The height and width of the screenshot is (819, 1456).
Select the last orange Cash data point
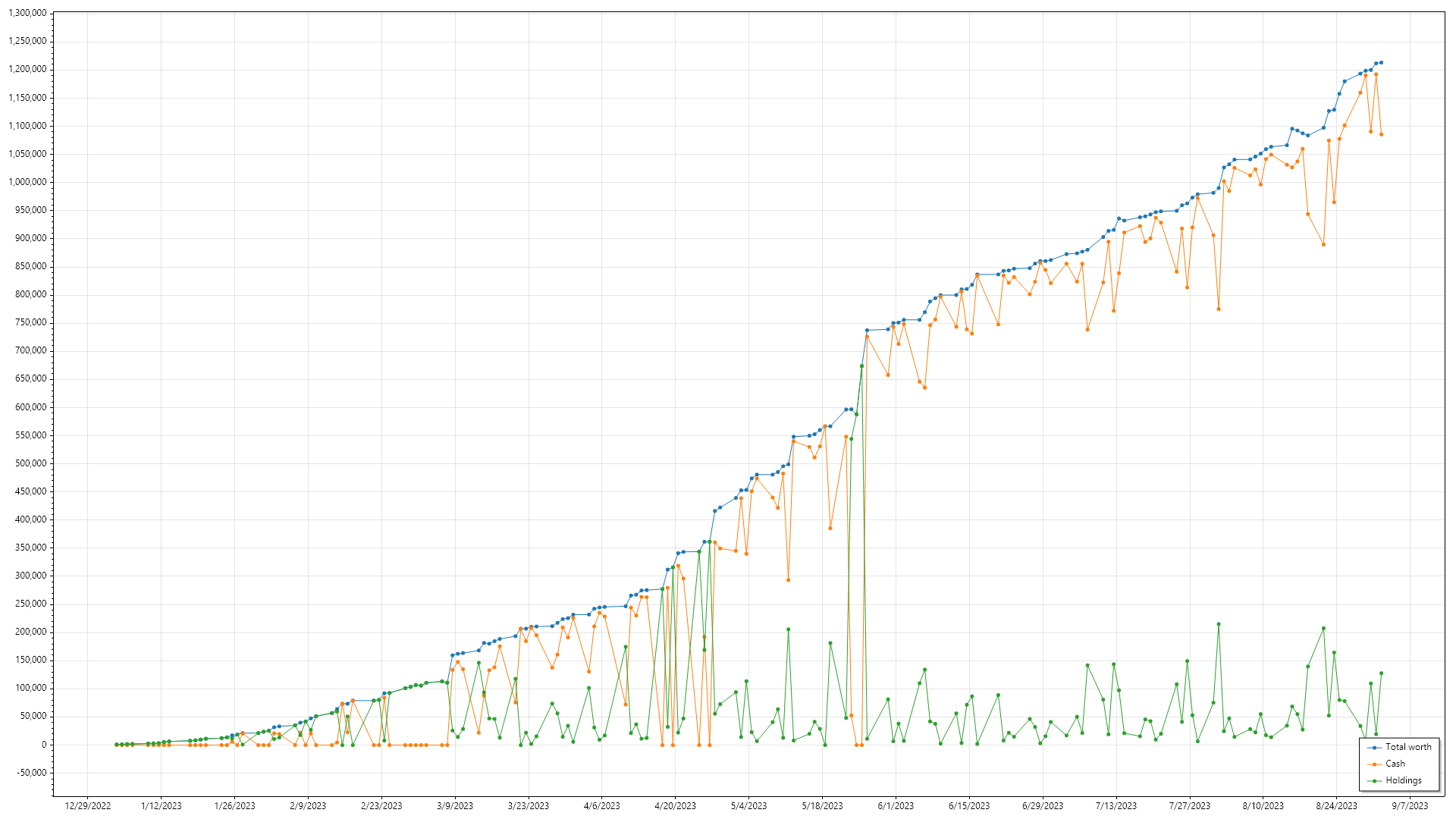click(1381, 134)
